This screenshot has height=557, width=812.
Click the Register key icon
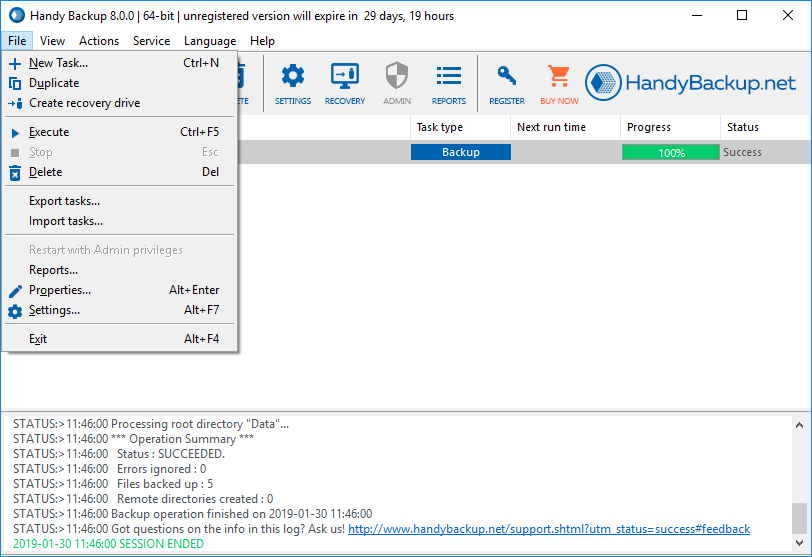point(507,84)
